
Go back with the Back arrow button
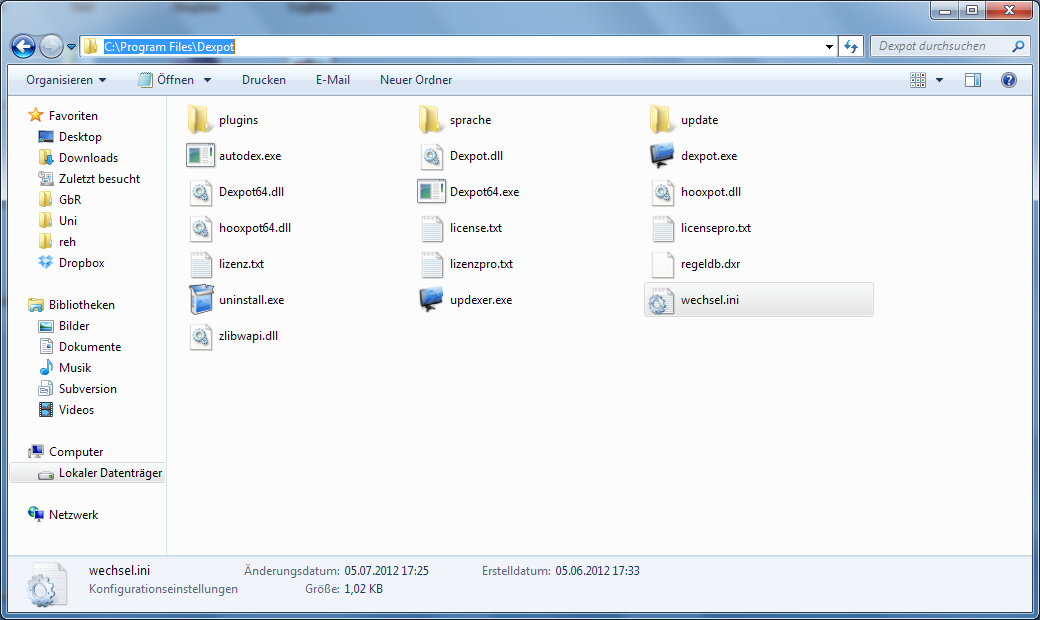point(23,46)
